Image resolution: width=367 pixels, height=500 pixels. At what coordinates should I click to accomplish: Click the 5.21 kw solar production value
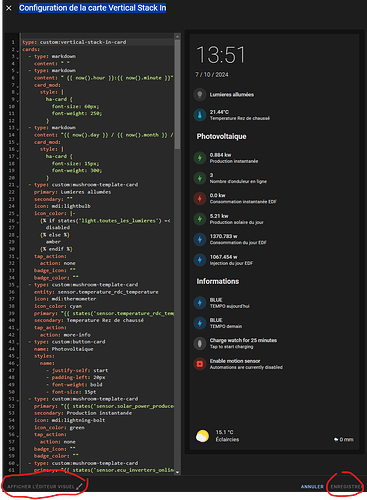(219, 216)
